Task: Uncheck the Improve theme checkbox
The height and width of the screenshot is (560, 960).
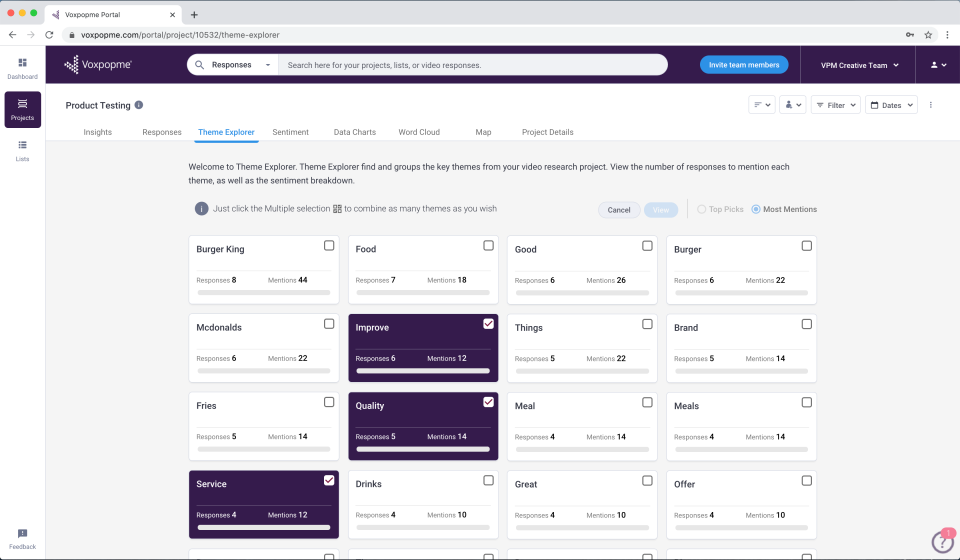Action: tap(488, 324)
